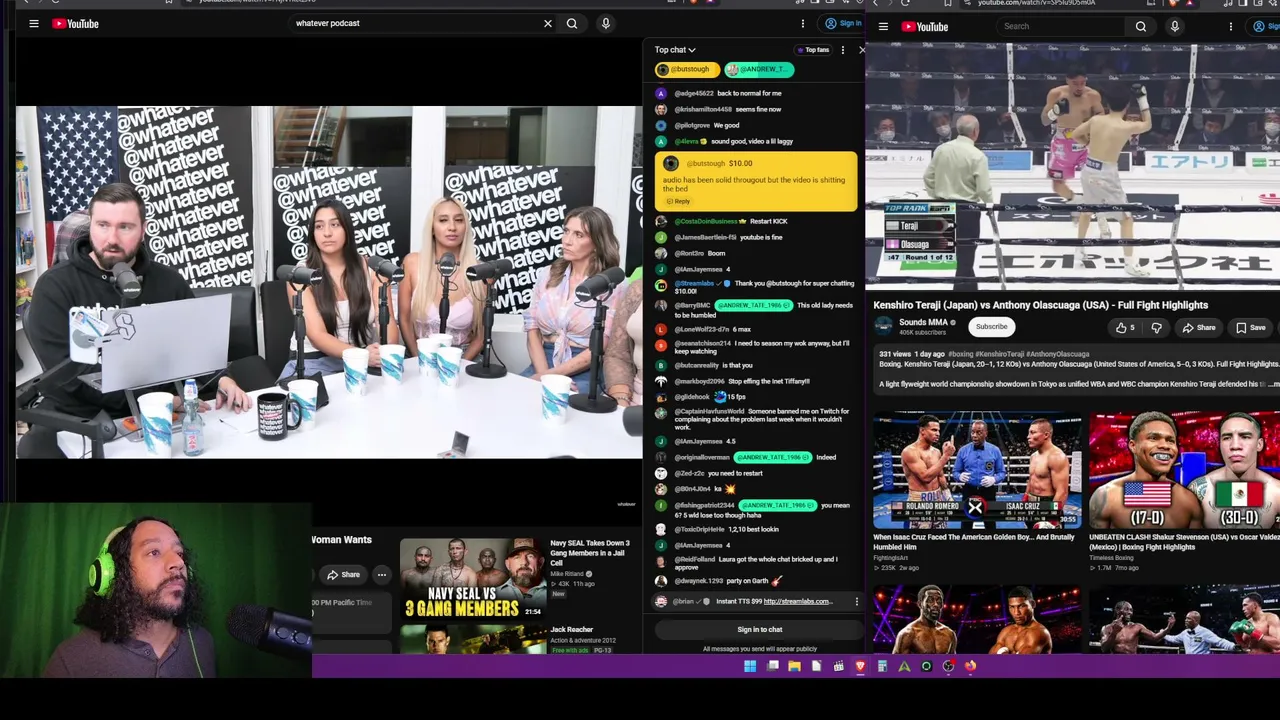Viewport: 1280px width, 720px height.
Task: Click #KenshiroTeraji hashtag in description
Action: (x=1000, y=354)
